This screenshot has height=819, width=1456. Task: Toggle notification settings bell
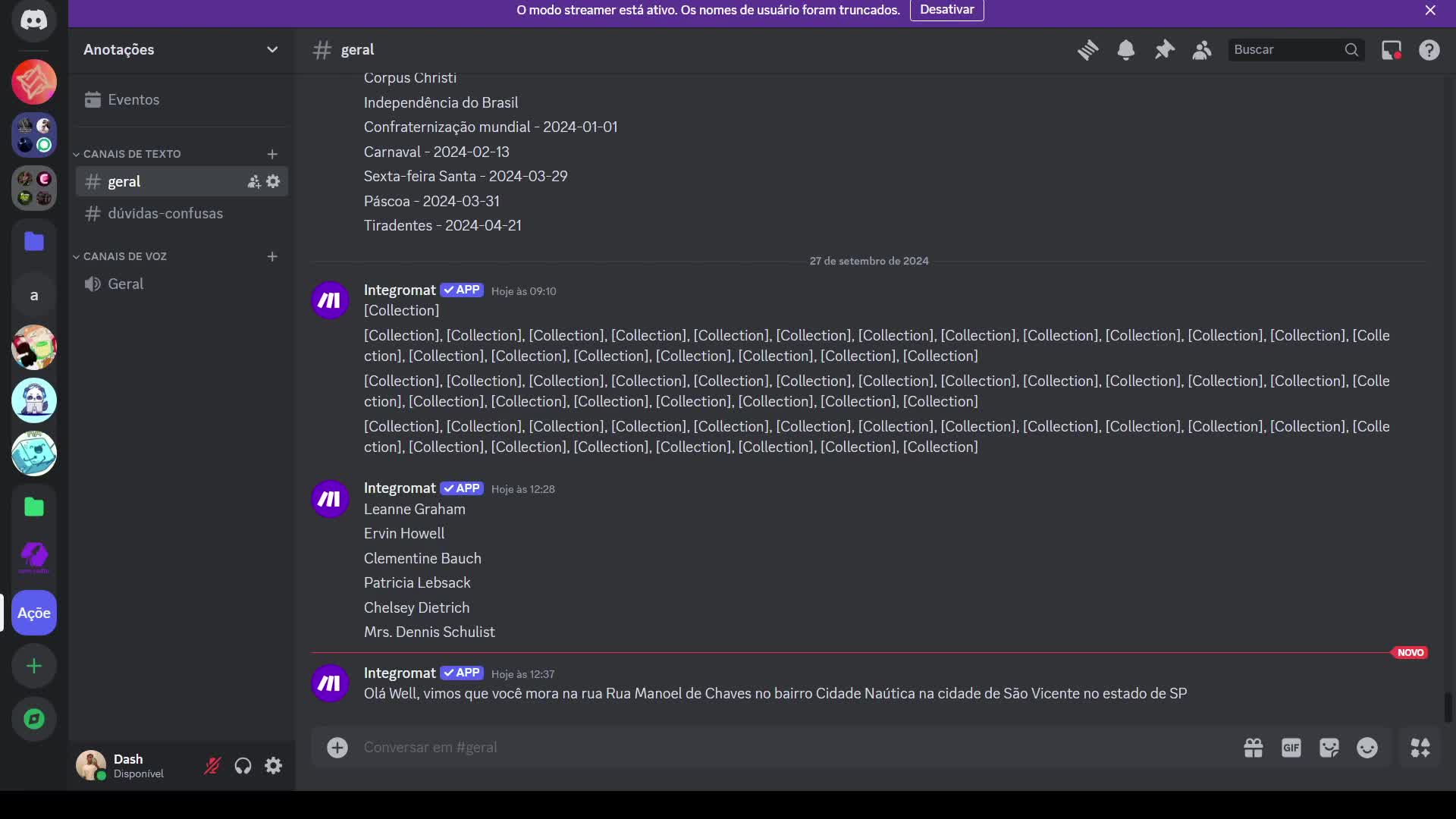[1126, 49]
